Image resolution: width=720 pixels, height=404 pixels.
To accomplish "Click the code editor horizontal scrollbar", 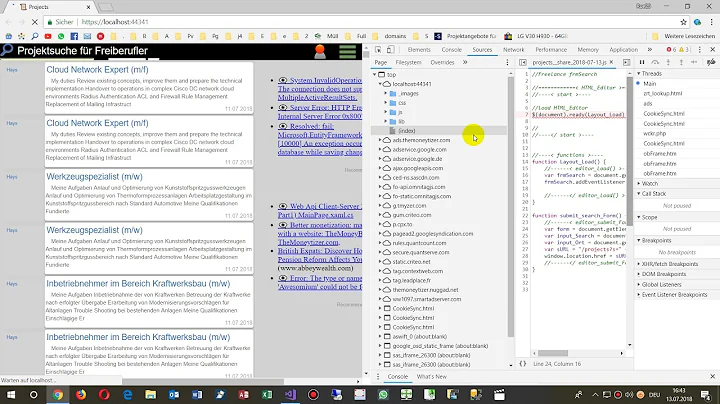I will [553, 353].
